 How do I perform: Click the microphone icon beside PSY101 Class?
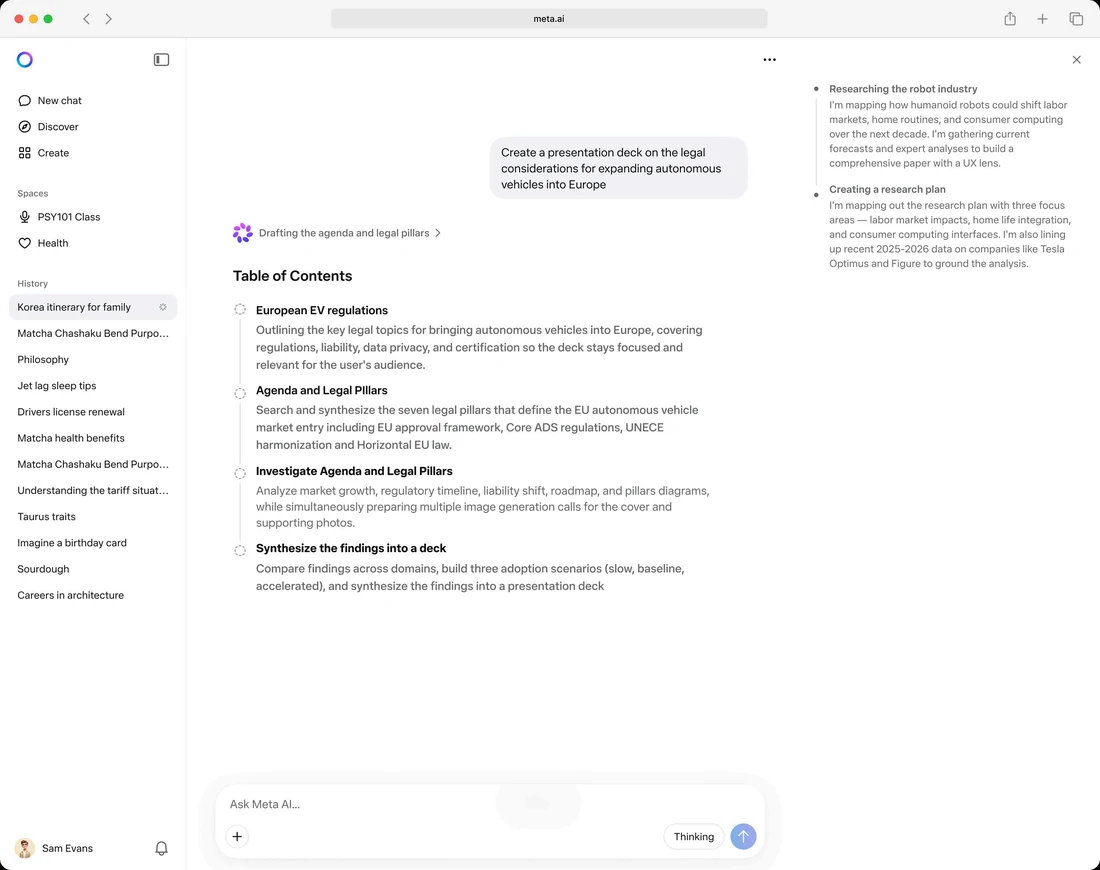click(x=25, y=217)
